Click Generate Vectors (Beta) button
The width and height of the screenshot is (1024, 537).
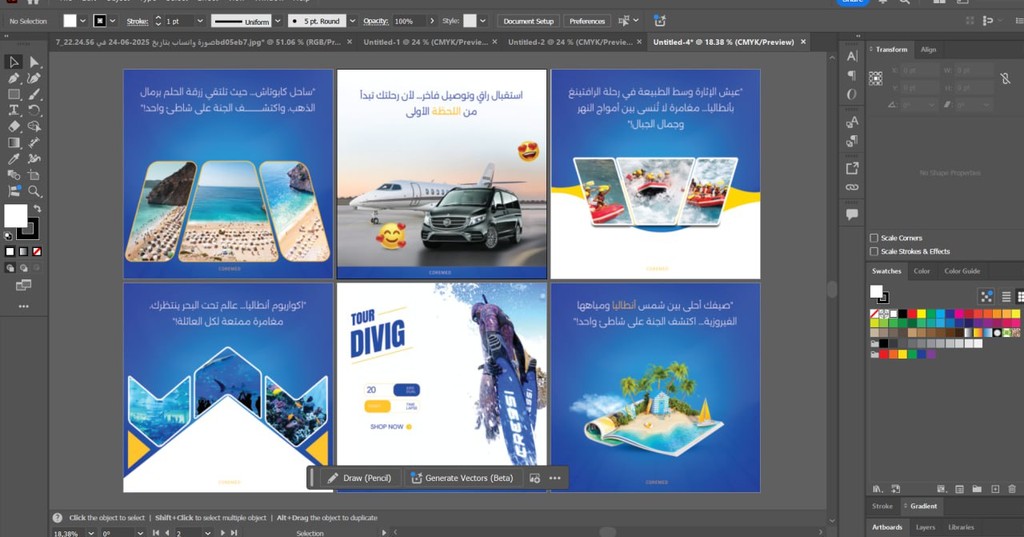coord(462,478)
